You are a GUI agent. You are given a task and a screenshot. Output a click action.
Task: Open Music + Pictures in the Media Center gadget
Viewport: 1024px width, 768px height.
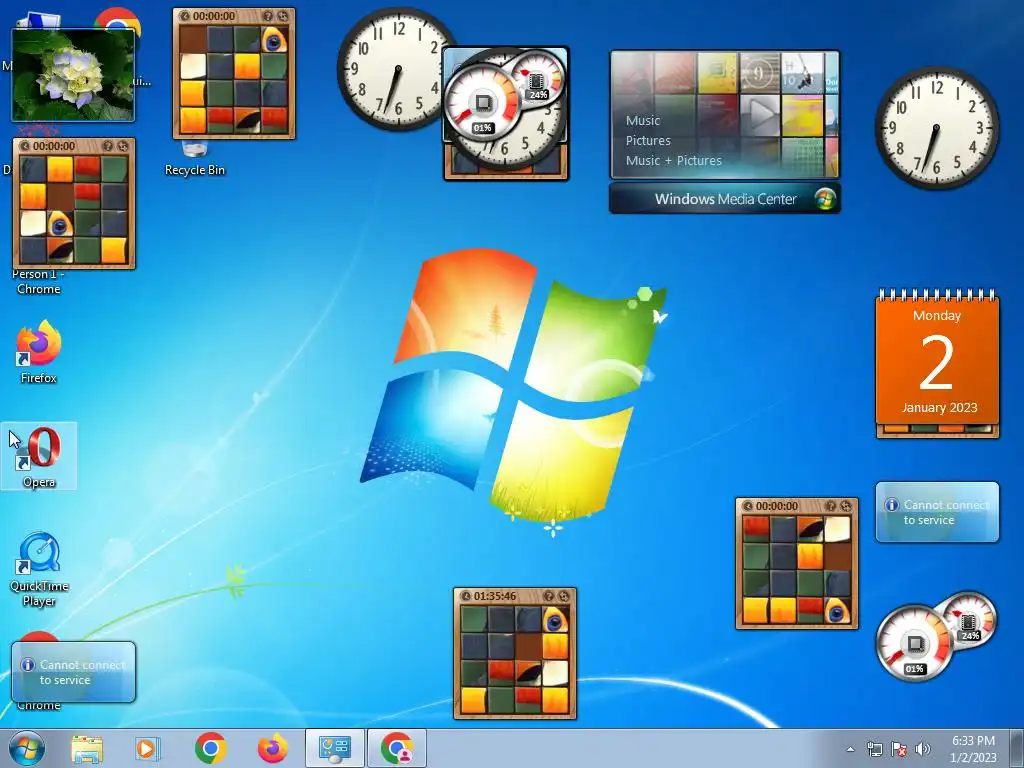tap(673, 161)
